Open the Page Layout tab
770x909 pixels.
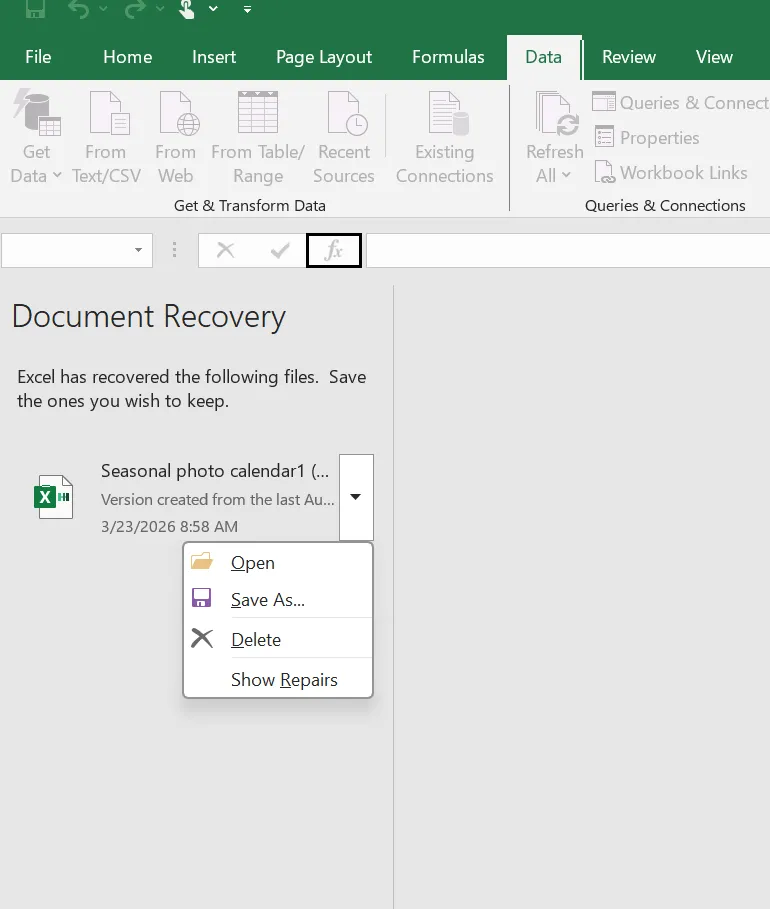pyautogui.click(x=324, y=57)
